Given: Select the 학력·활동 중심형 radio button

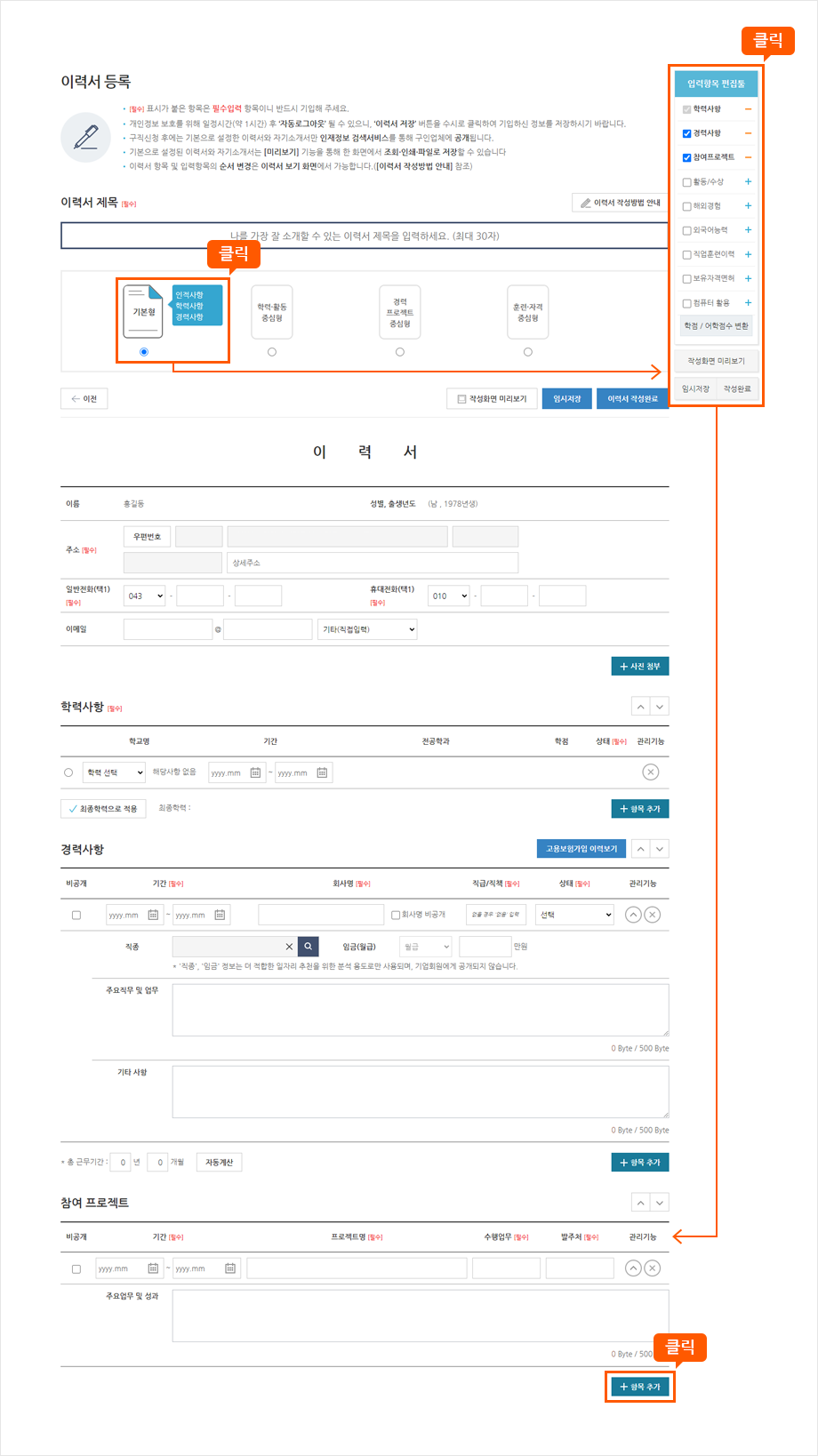Looking at the screenshot, I should 272,352.
